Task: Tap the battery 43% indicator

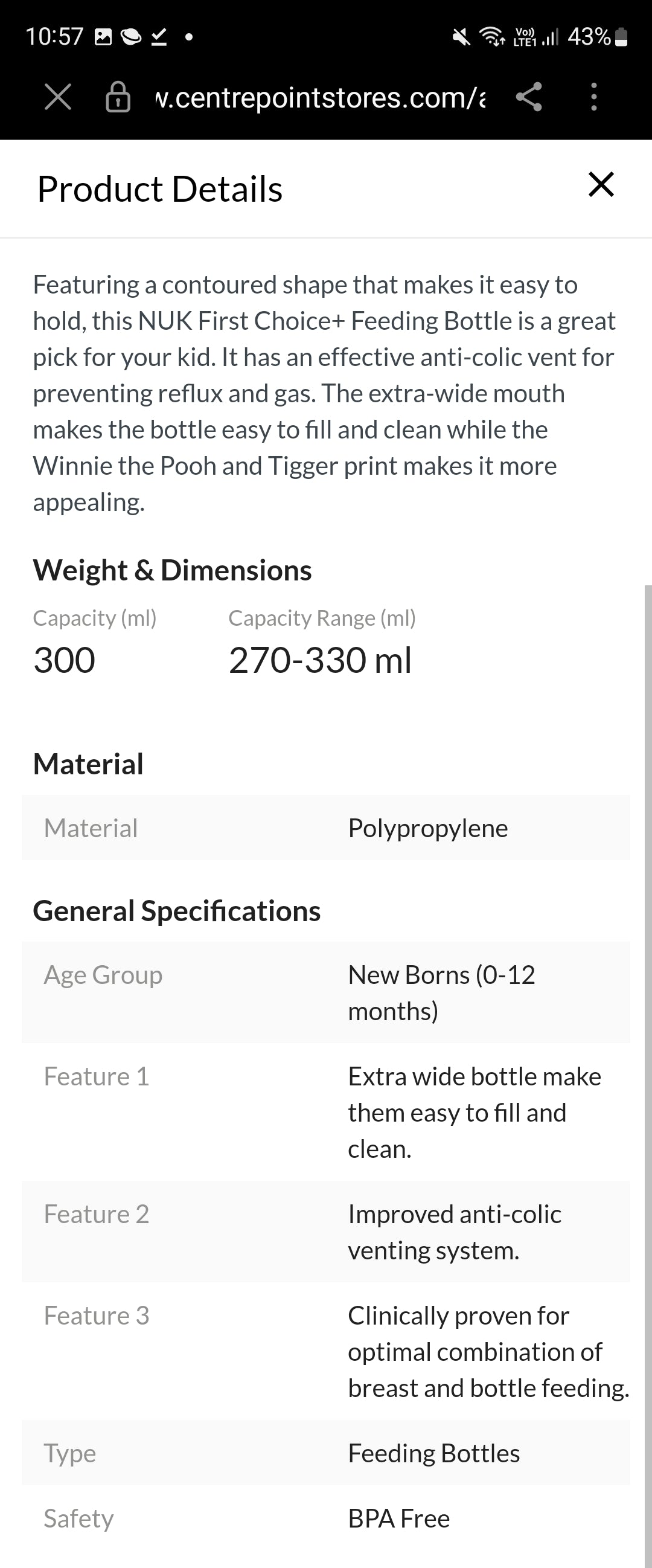Action: click(x=597, y=36)
